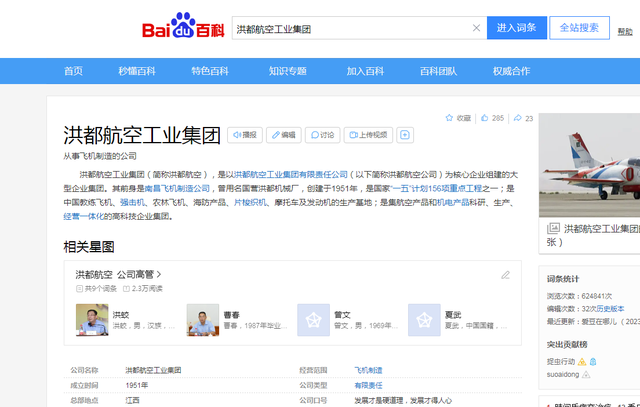Viewport: 640px width, 407px height.
Task: Open the 经营一体化 link
Action: point(84,216)
